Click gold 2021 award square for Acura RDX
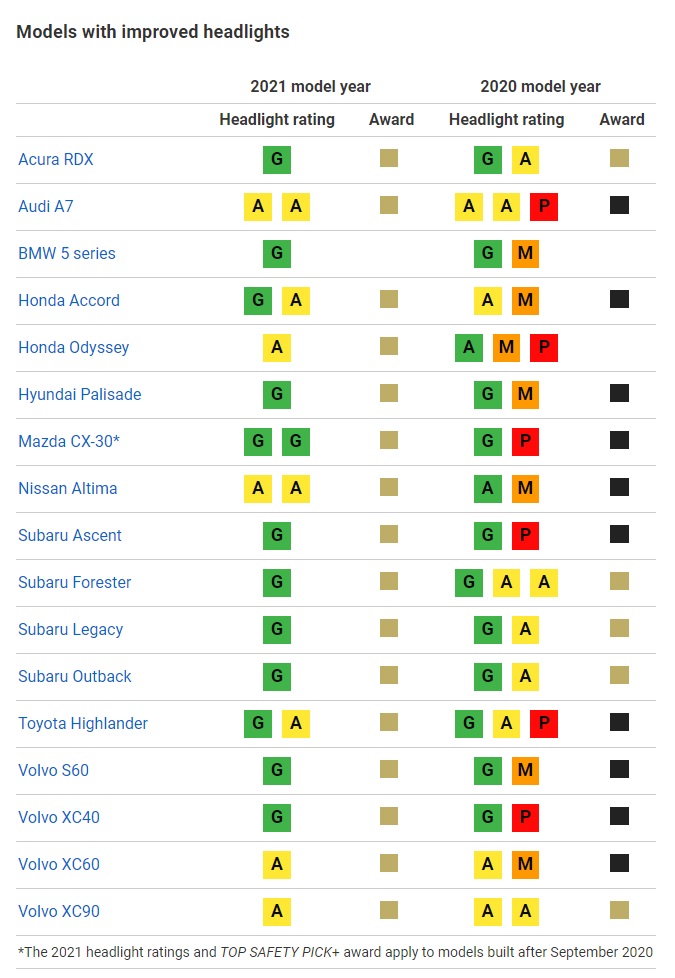Viewport: 675px width, 978px height. pos(389,158)
